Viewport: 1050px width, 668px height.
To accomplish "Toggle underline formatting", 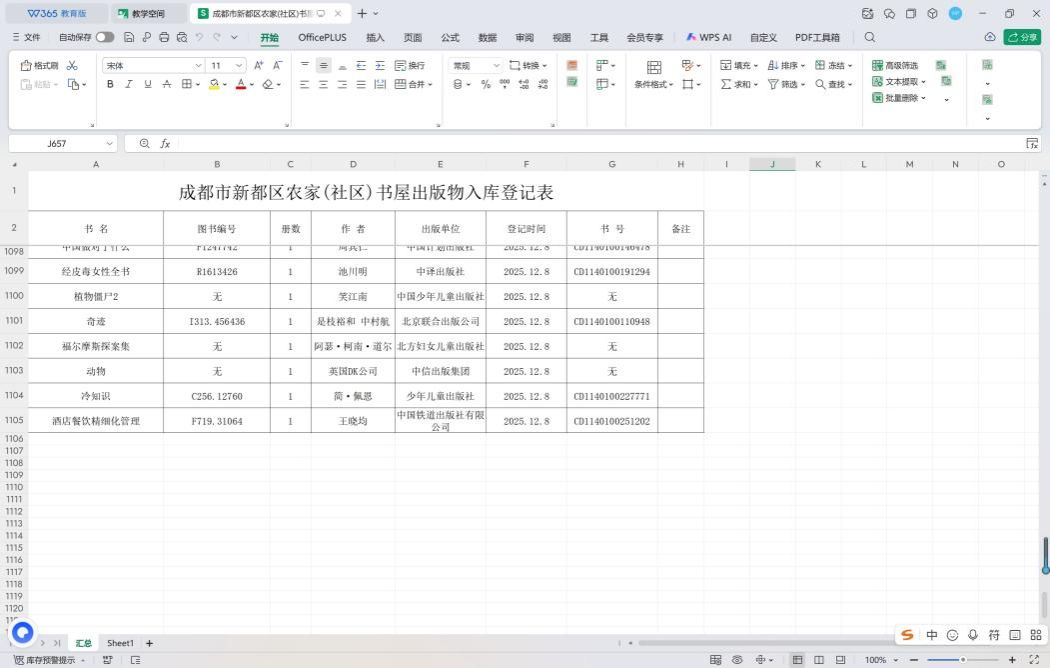I will 148,85.
